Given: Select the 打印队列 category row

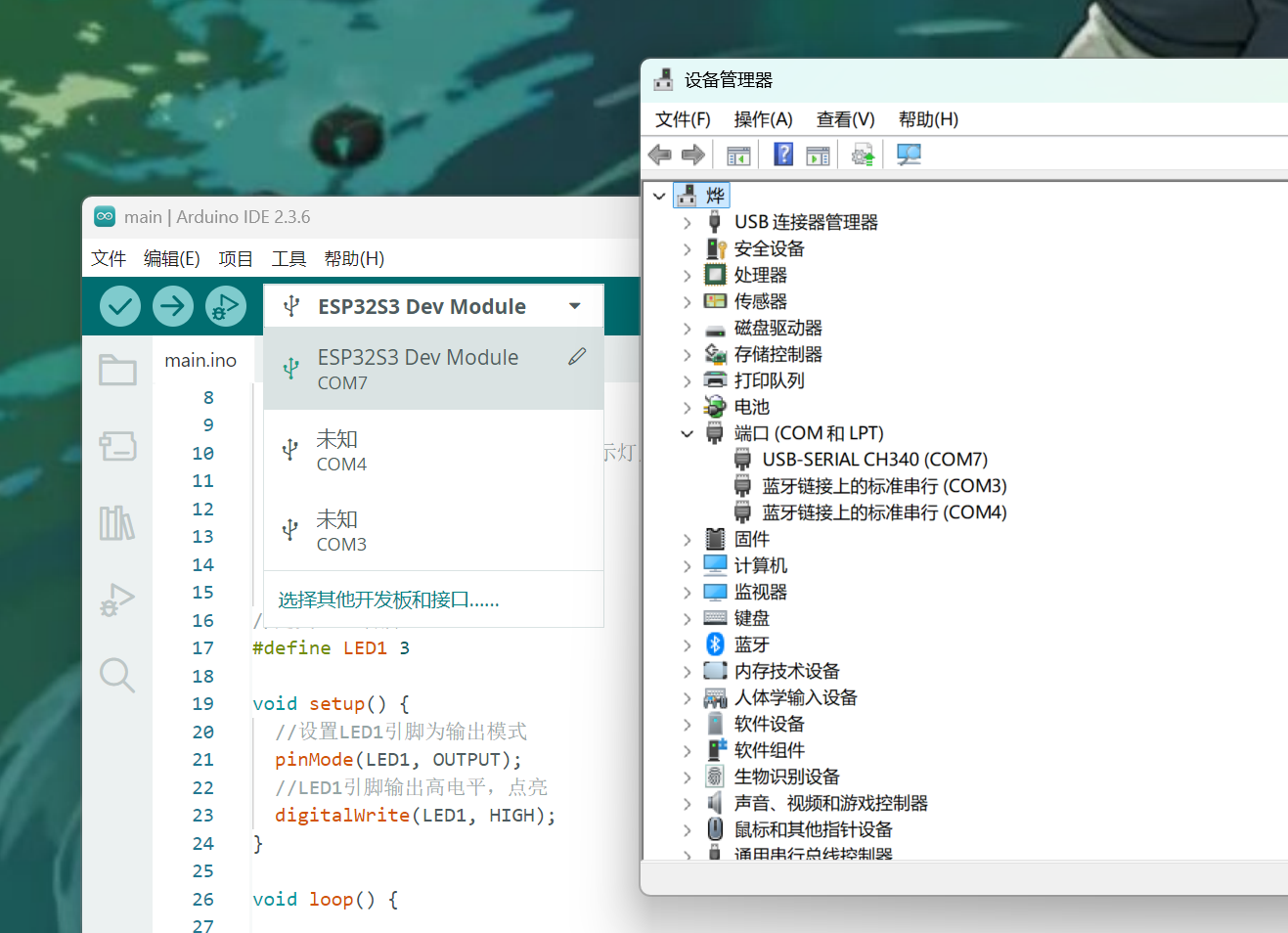Looking at the screenshot, I should click(x=769, y=380).
